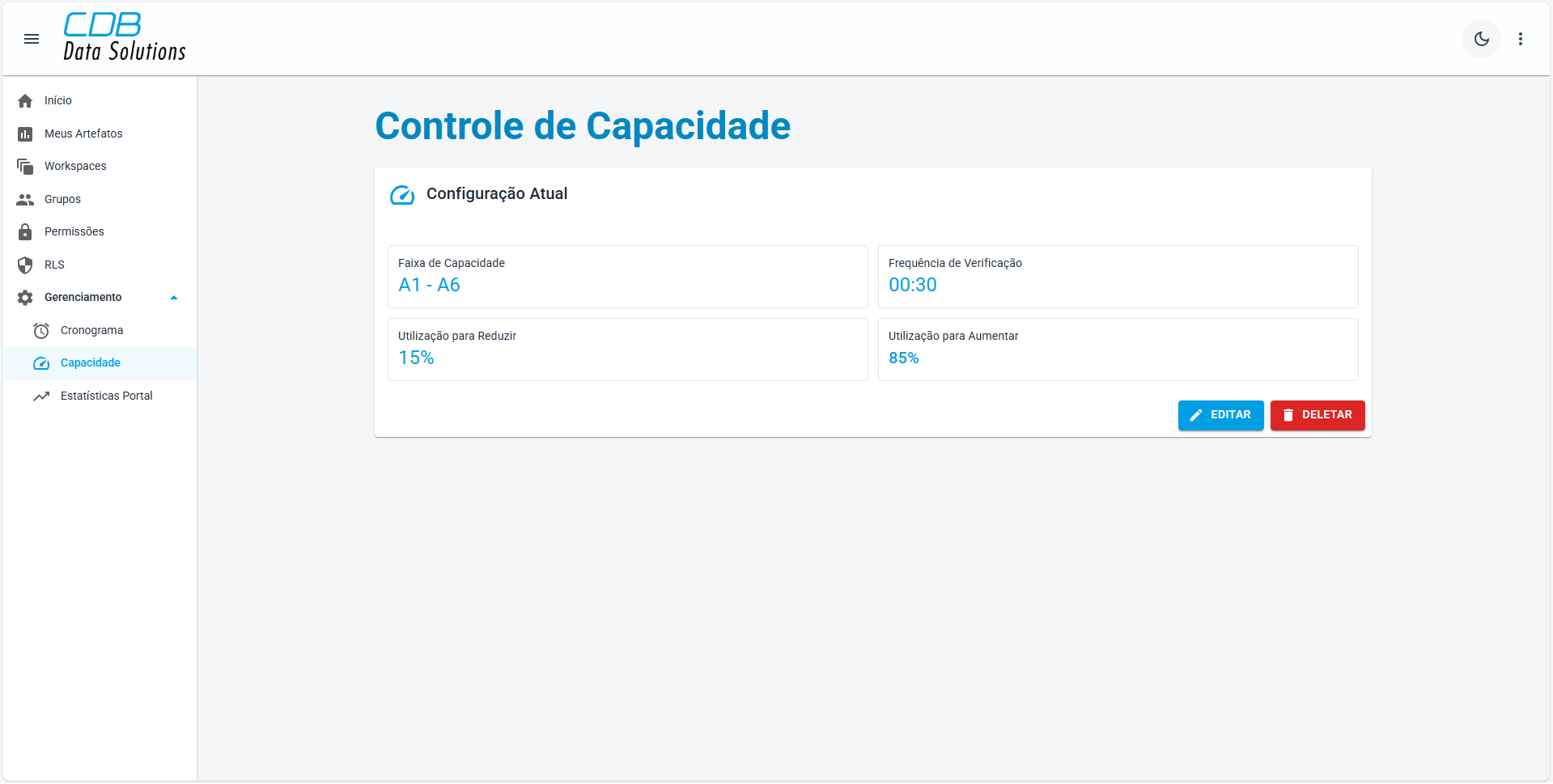Collapse the Gerenciamento section arrow

[x=174, y=298]
